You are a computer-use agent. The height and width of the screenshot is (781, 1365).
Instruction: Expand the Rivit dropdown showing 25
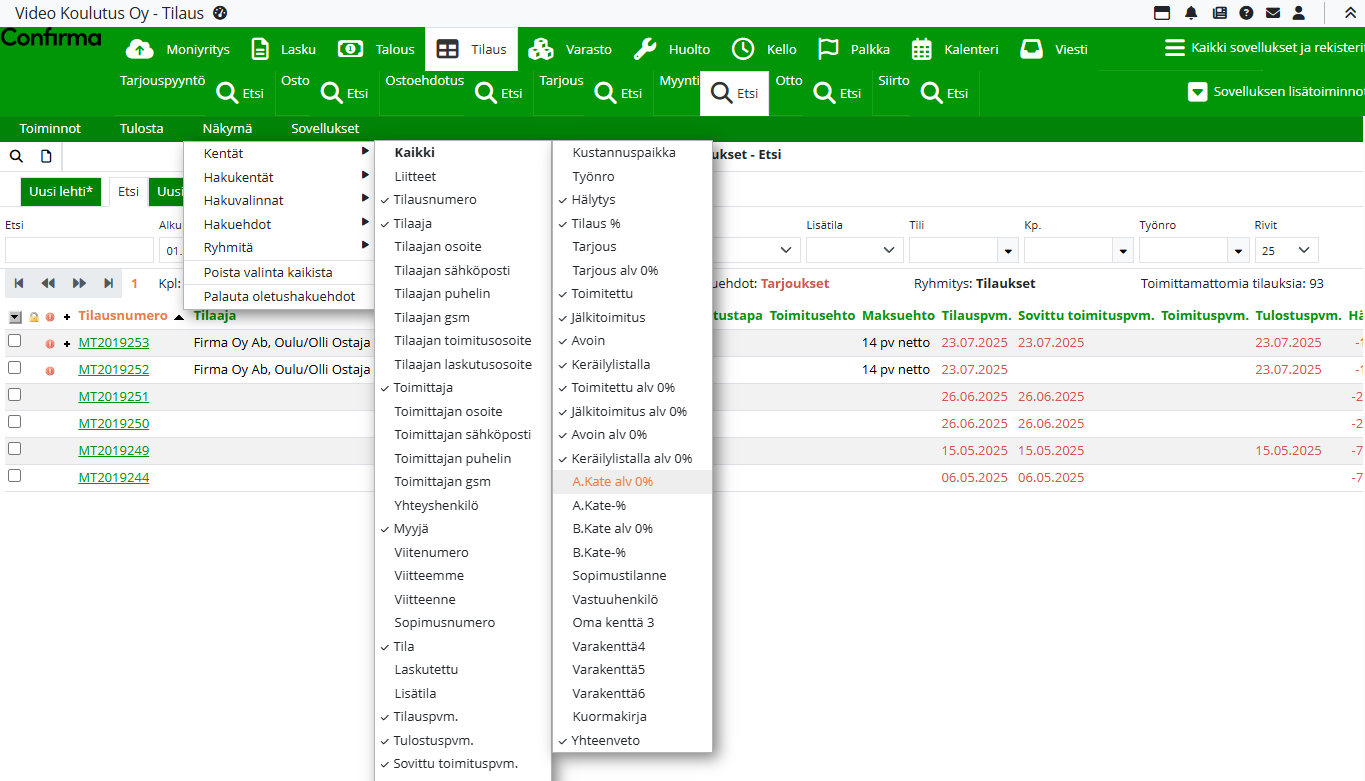coord(1286,250)
